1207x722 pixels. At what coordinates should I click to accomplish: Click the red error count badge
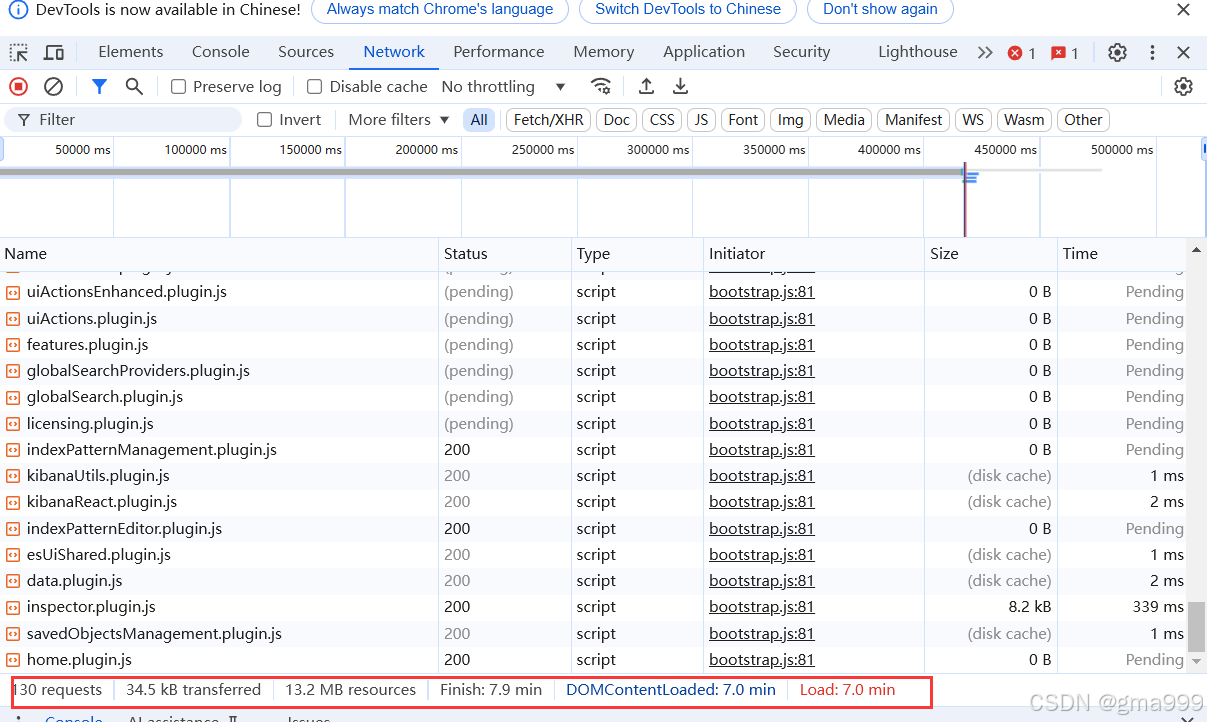[x=1022, y=53]
